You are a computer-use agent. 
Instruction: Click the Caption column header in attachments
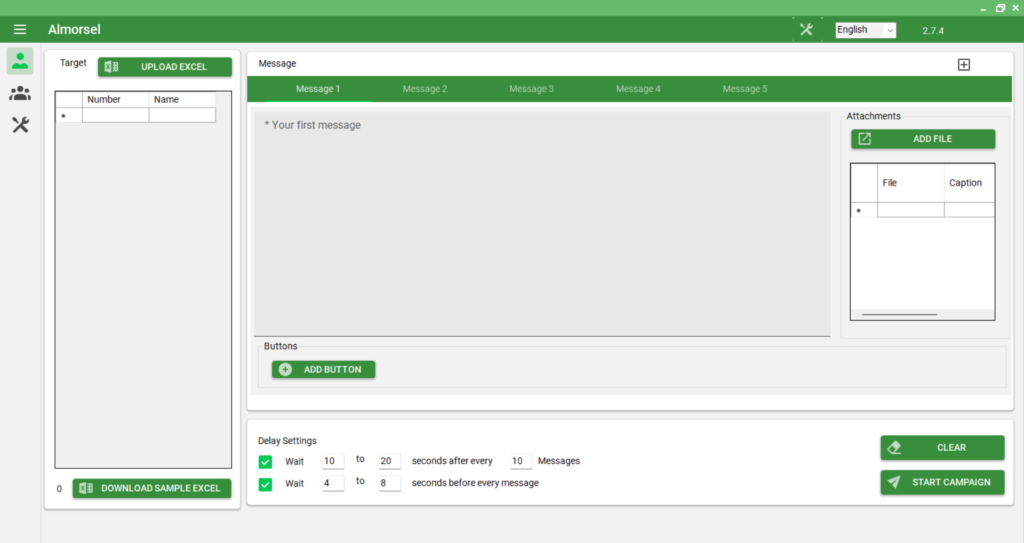click(x=969, y=183)
